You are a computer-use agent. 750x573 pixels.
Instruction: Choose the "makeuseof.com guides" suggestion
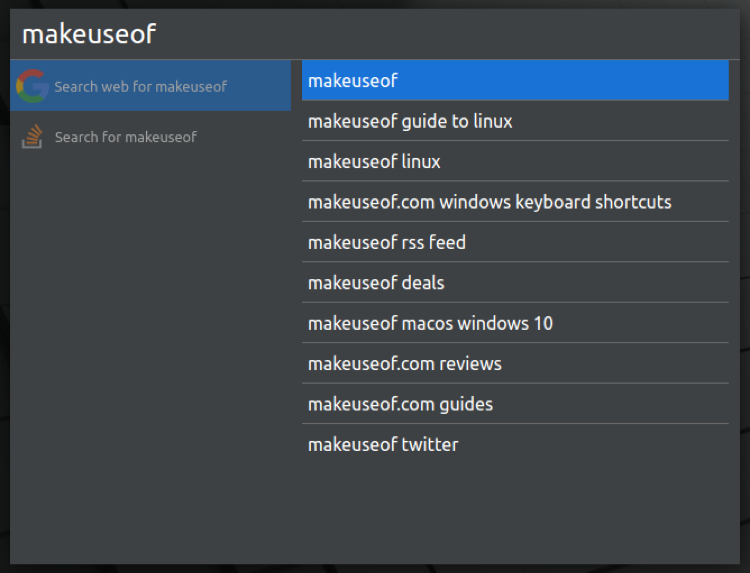point(400,405)
